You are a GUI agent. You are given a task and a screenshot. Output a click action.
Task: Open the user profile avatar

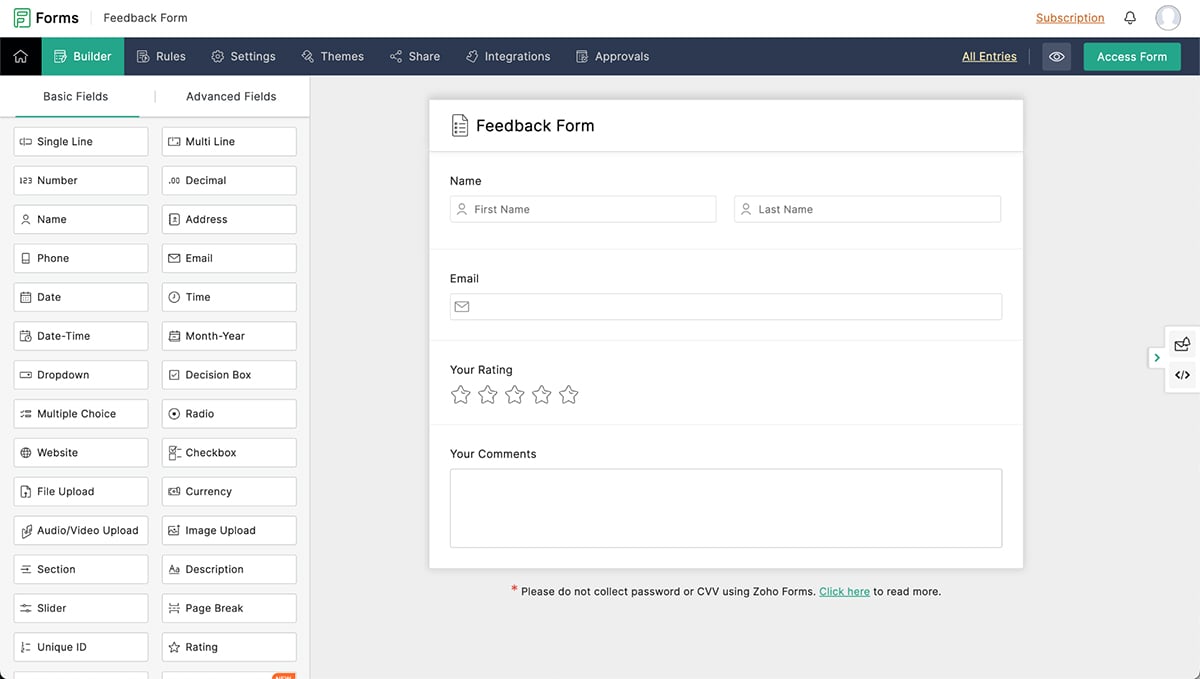1167,18
